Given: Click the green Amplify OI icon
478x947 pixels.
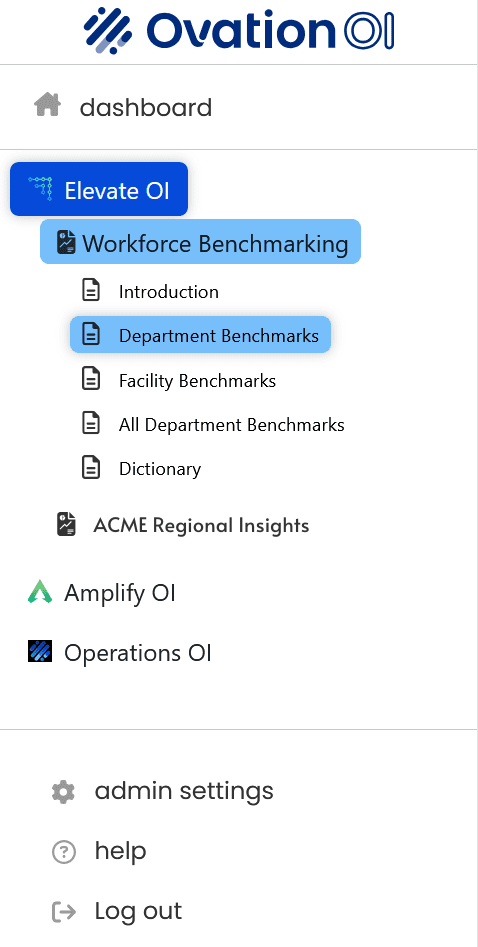Looking at the screenshot, I should coord(40,591).
